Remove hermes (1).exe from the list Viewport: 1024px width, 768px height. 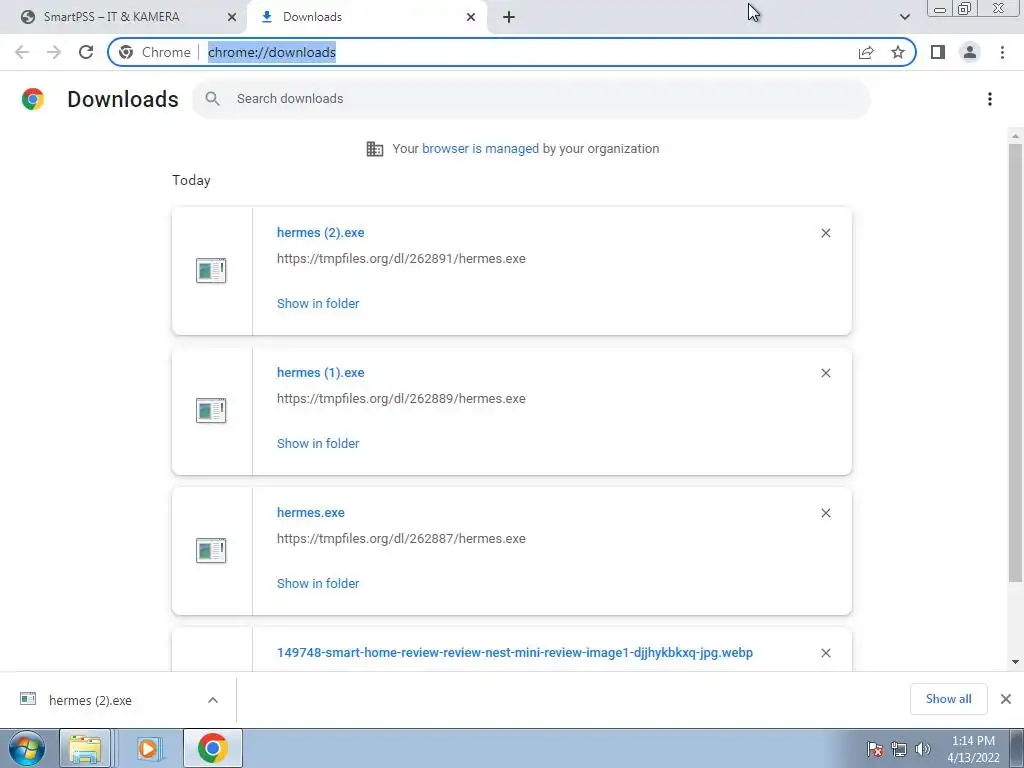(x=825, y=373)
